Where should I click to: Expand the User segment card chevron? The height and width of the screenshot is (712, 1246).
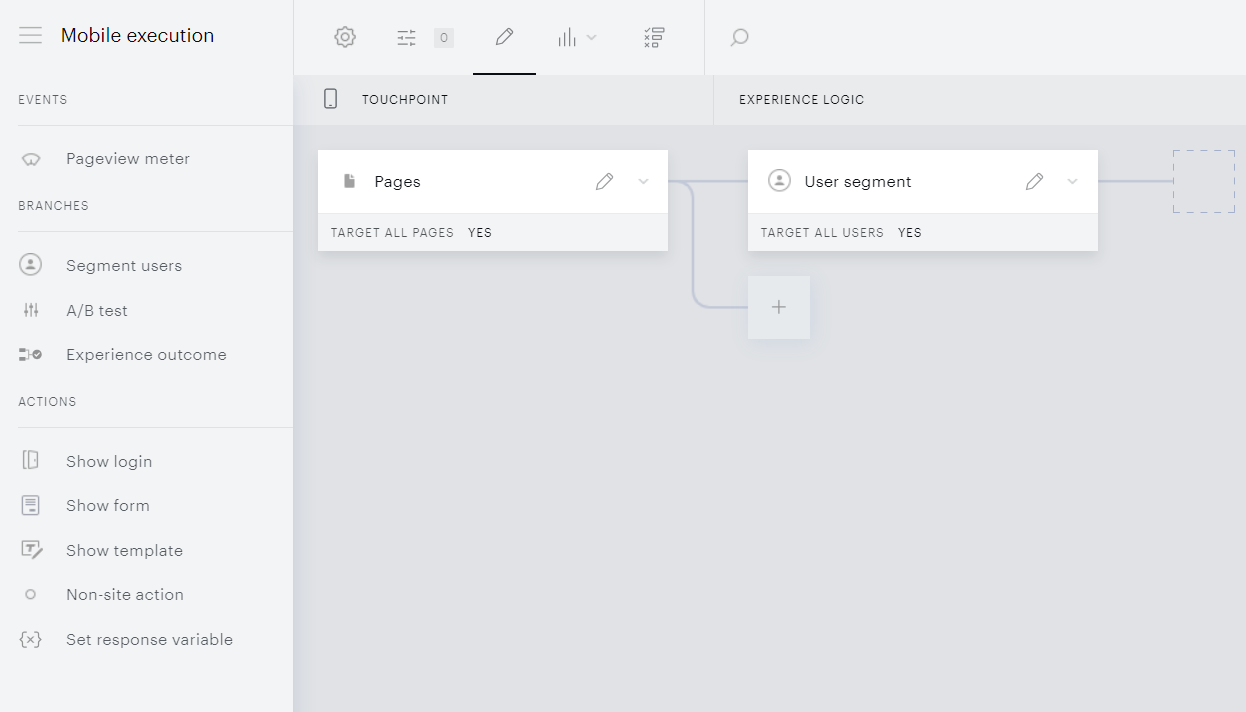click(x=1072, y=181)
